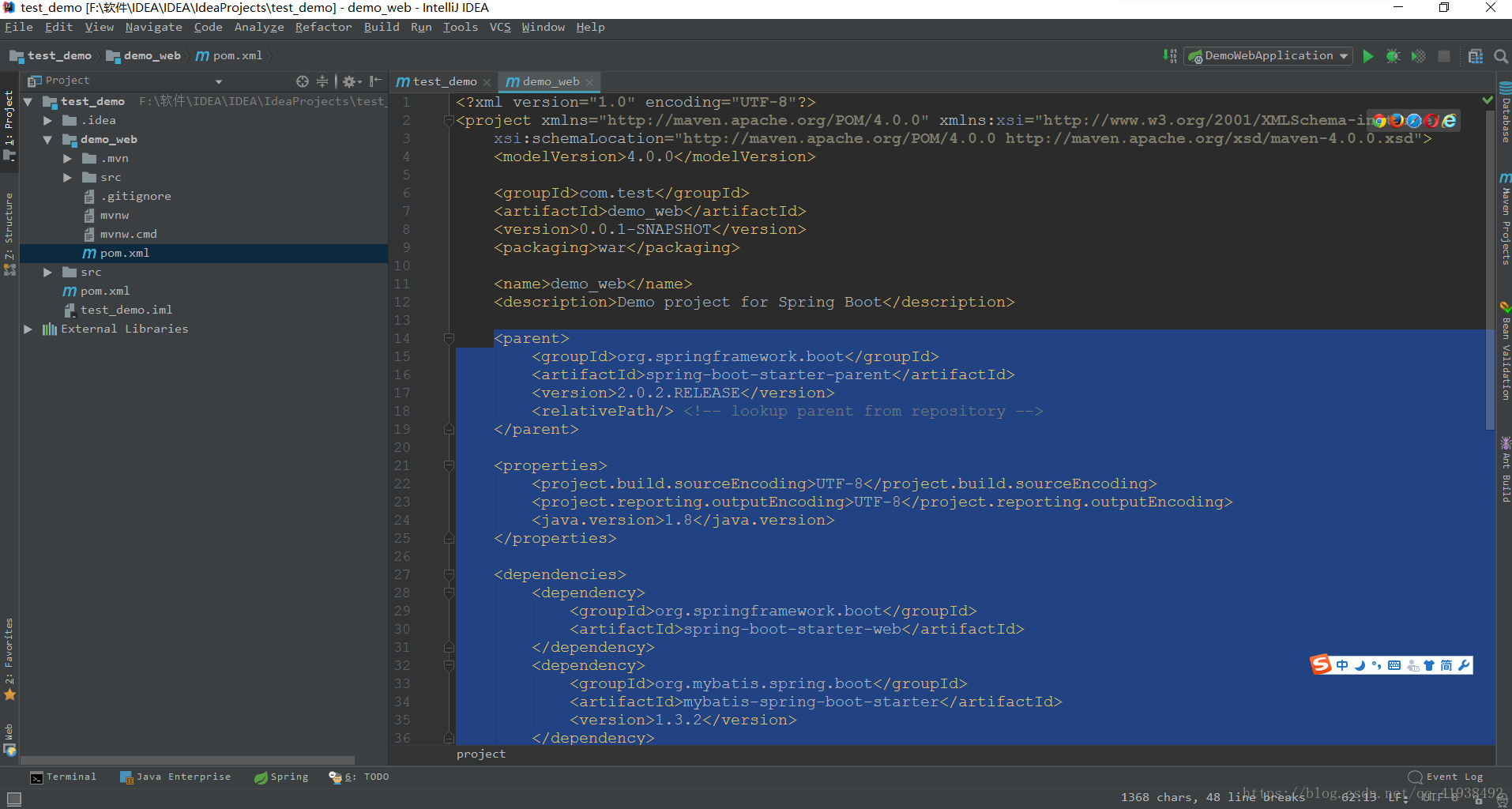Open the Bean Validation tool window
The width and height of the screenshot is (1512, 809).
[x=1505, y=351]
